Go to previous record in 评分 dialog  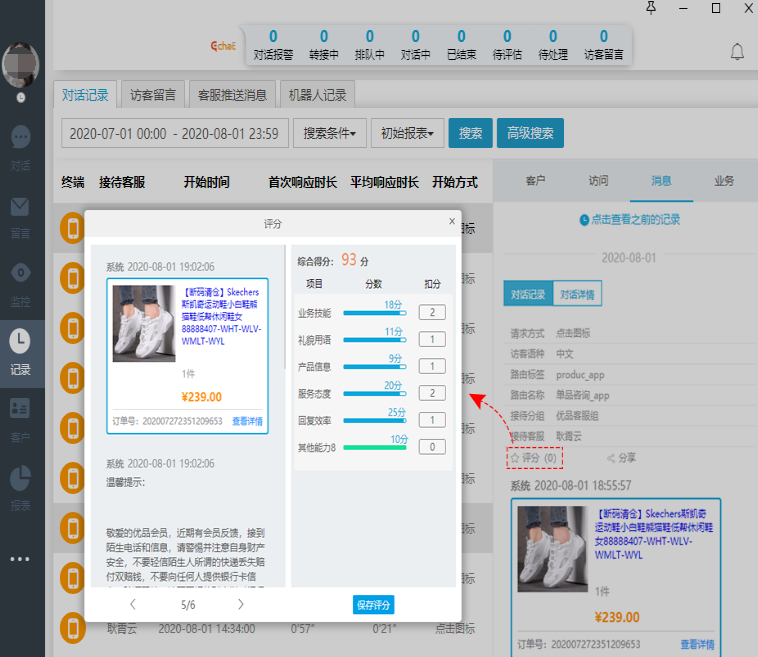coord(133,604)
